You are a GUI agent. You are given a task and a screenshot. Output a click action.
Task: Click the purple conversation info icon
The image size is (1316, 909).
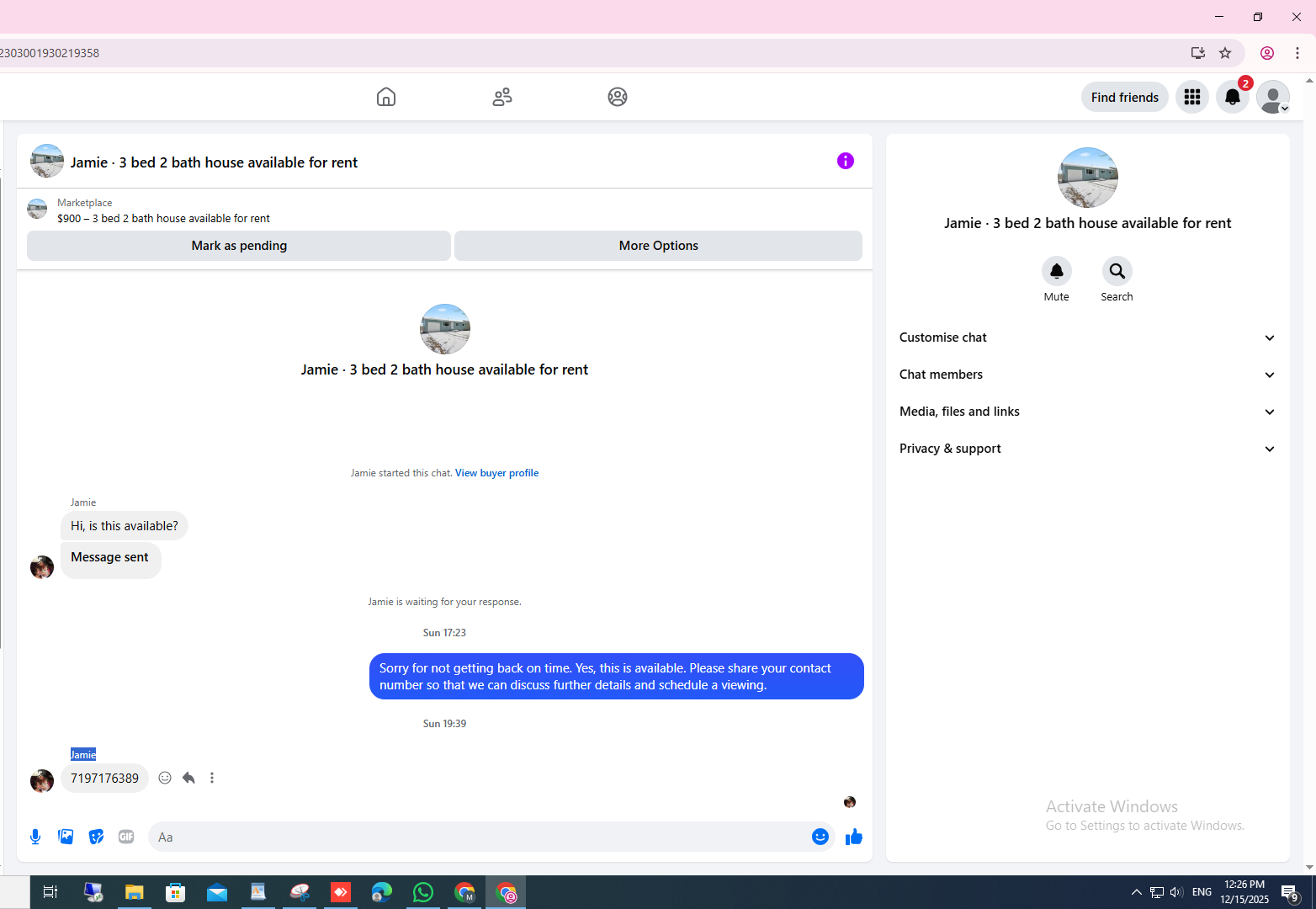coord(846,161)
